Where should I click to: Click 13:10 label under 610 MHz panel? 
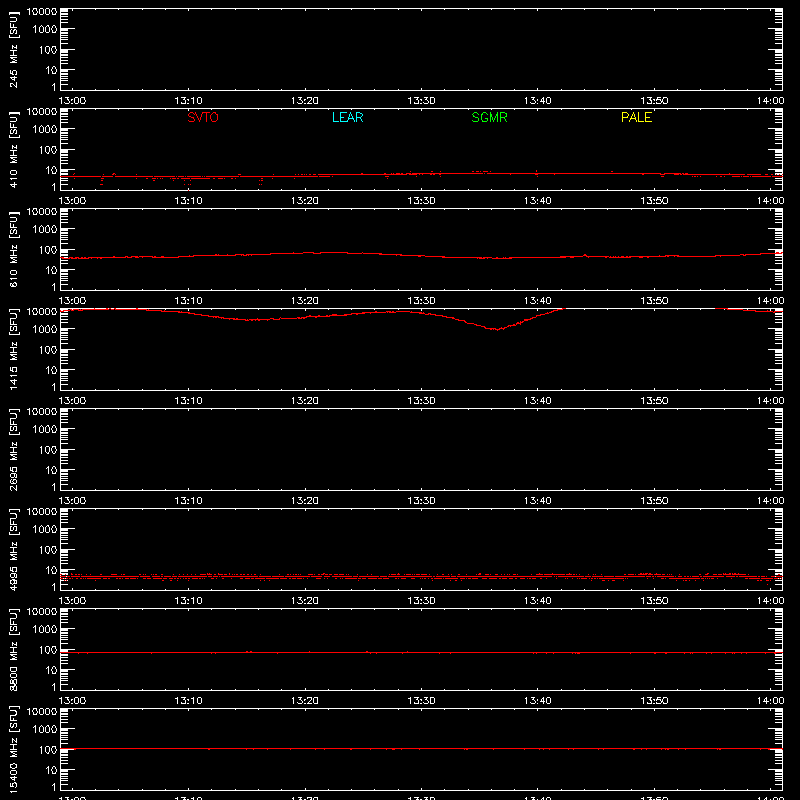[x=188, y=301]
